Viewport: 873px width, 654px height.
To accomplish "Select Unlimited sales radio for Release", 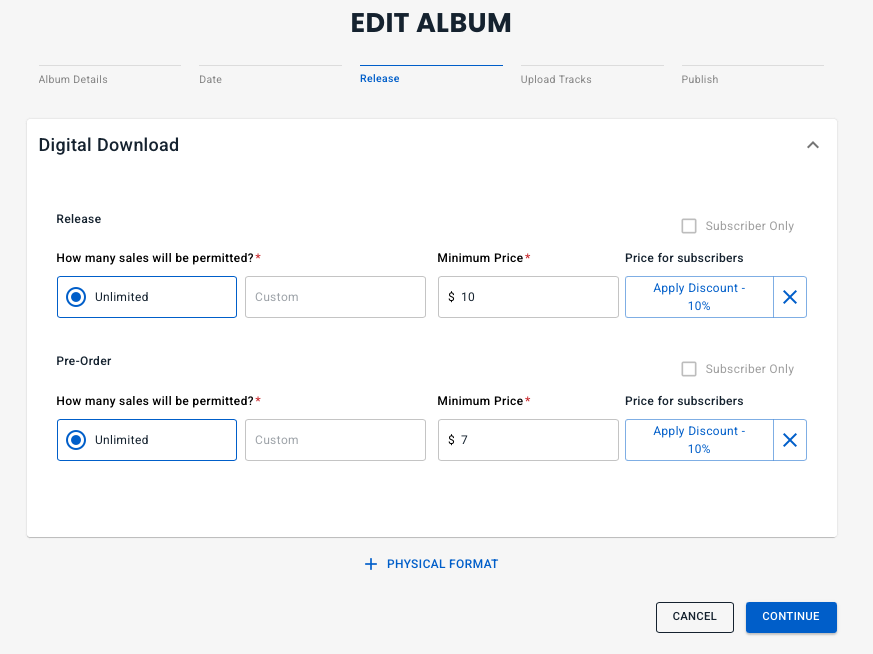I will coord(76,297).
